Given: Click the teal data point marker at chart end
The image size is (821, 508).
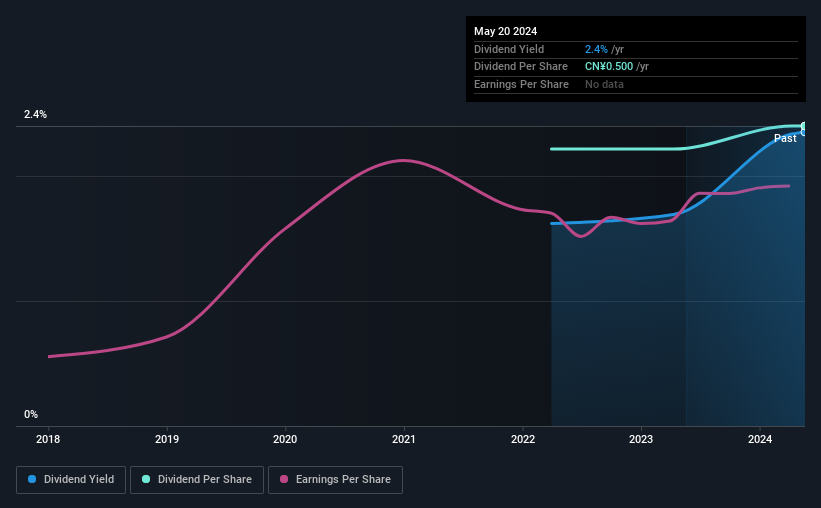Looking at the screenshot, I should 804,126.
